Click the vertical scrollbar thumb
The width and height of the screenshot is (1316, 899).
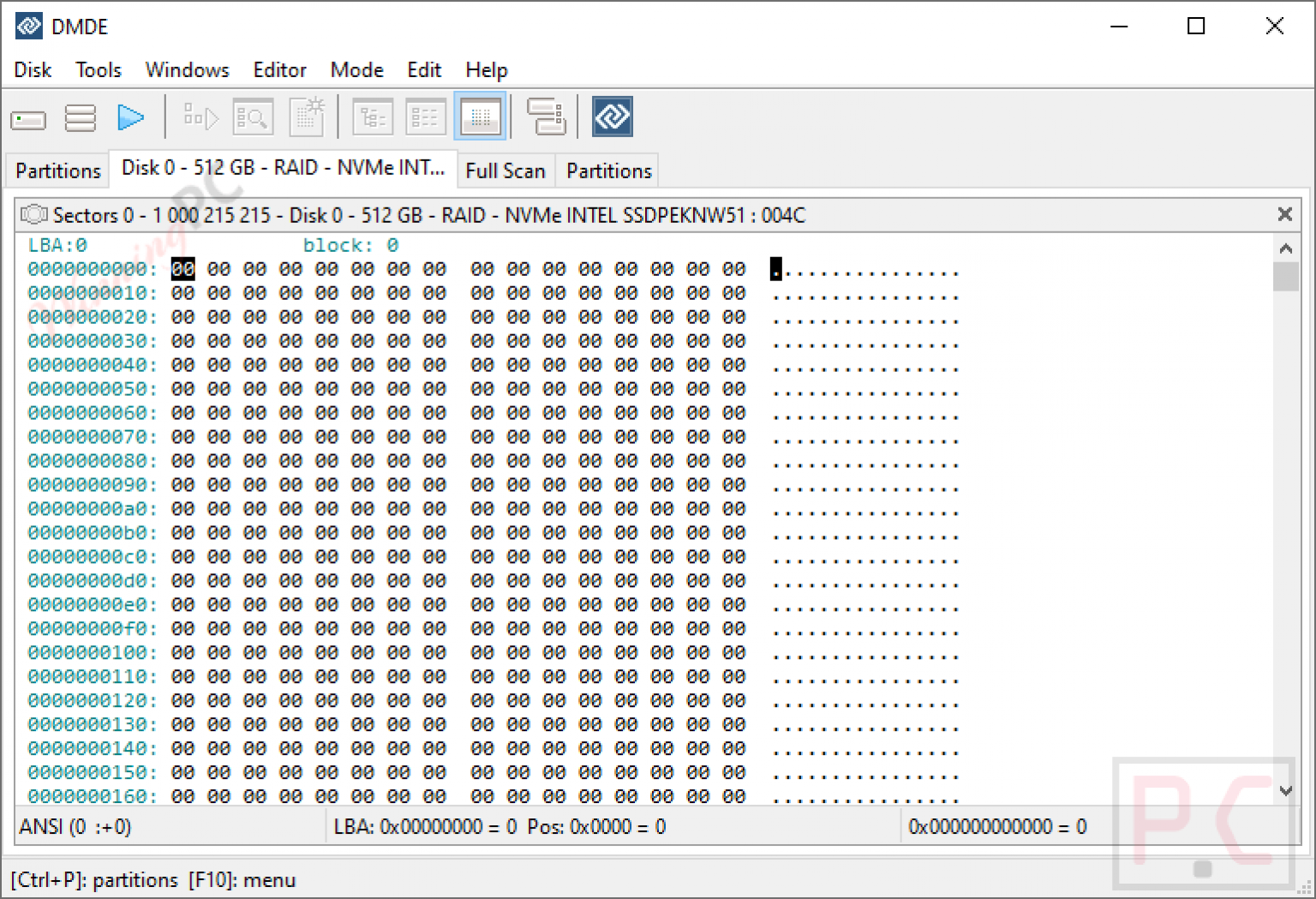click(1285, 277)
